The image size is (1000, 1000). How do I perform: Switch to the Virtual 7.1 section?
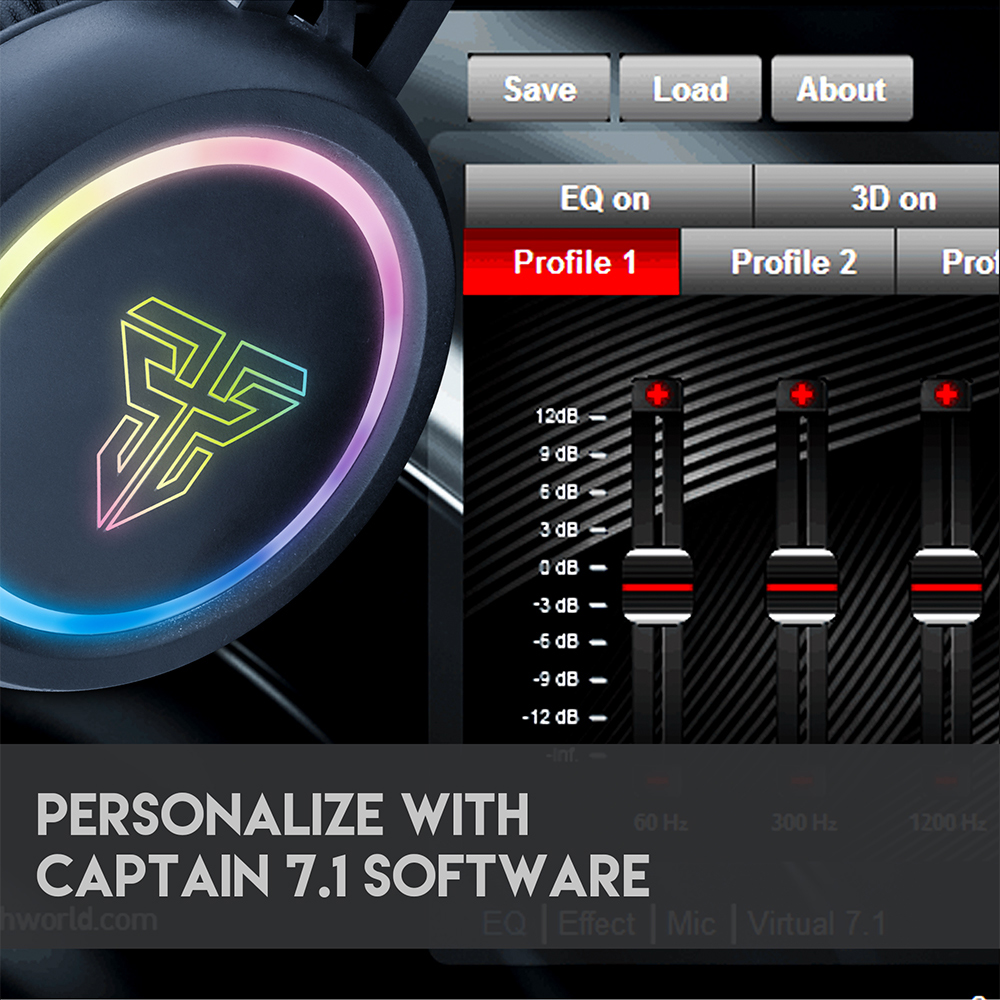pos(817,923)
